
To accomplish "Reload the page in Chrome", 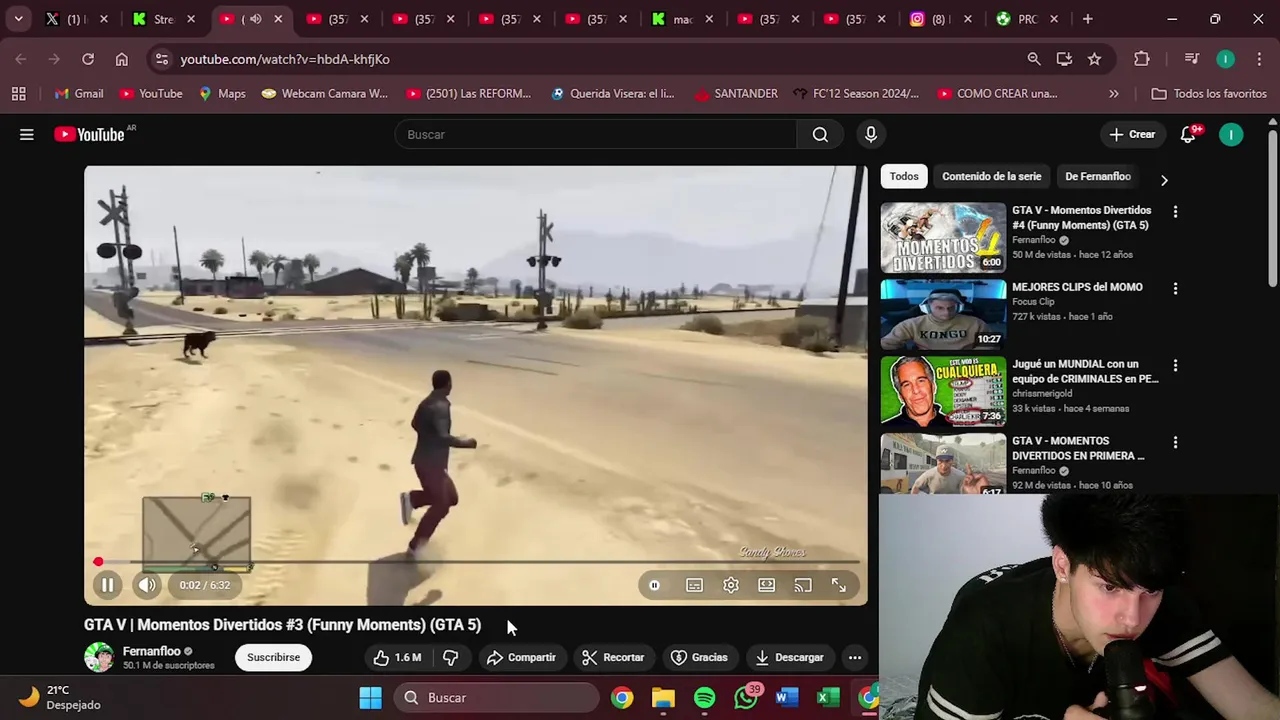I will point(88,59).
